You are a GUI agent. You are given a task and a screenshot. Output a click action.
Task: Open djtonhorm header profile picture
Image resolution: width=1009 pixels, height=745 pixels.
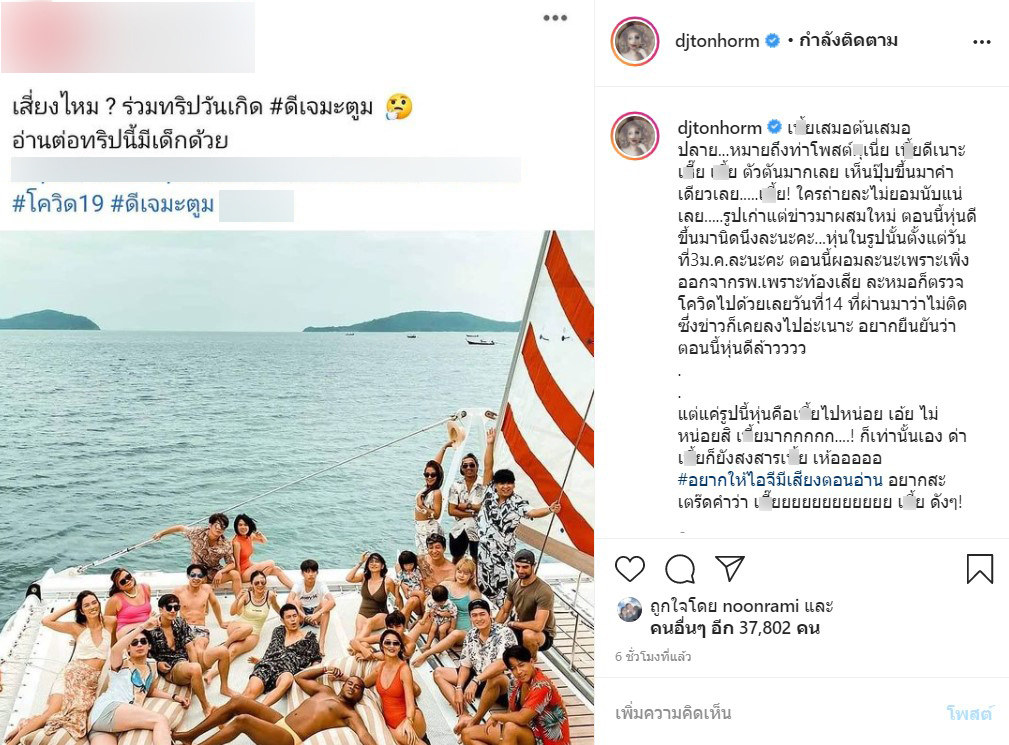pos(634,41)
